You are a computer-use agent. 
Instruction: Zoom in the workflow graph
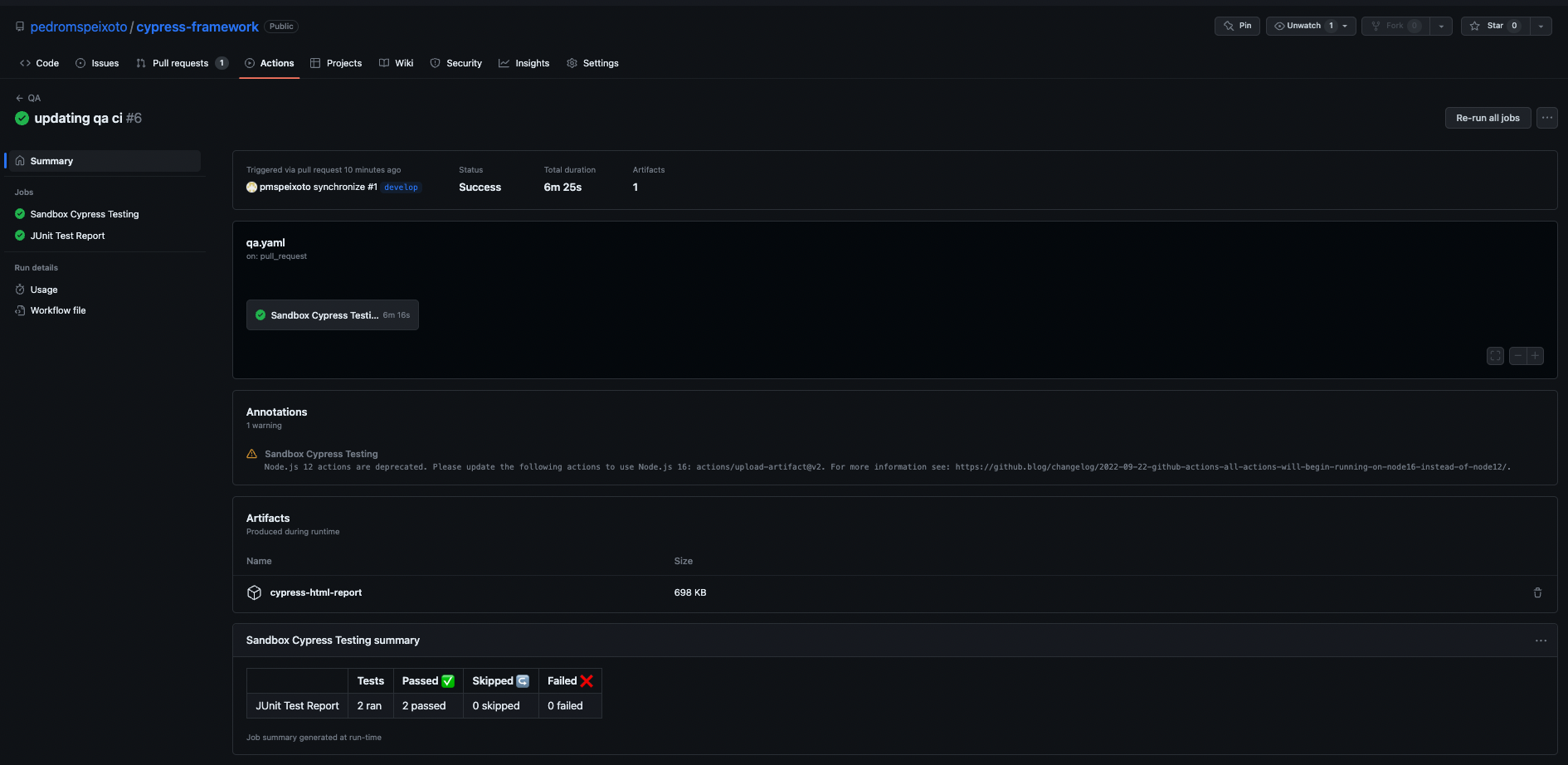pos(1535,356)
